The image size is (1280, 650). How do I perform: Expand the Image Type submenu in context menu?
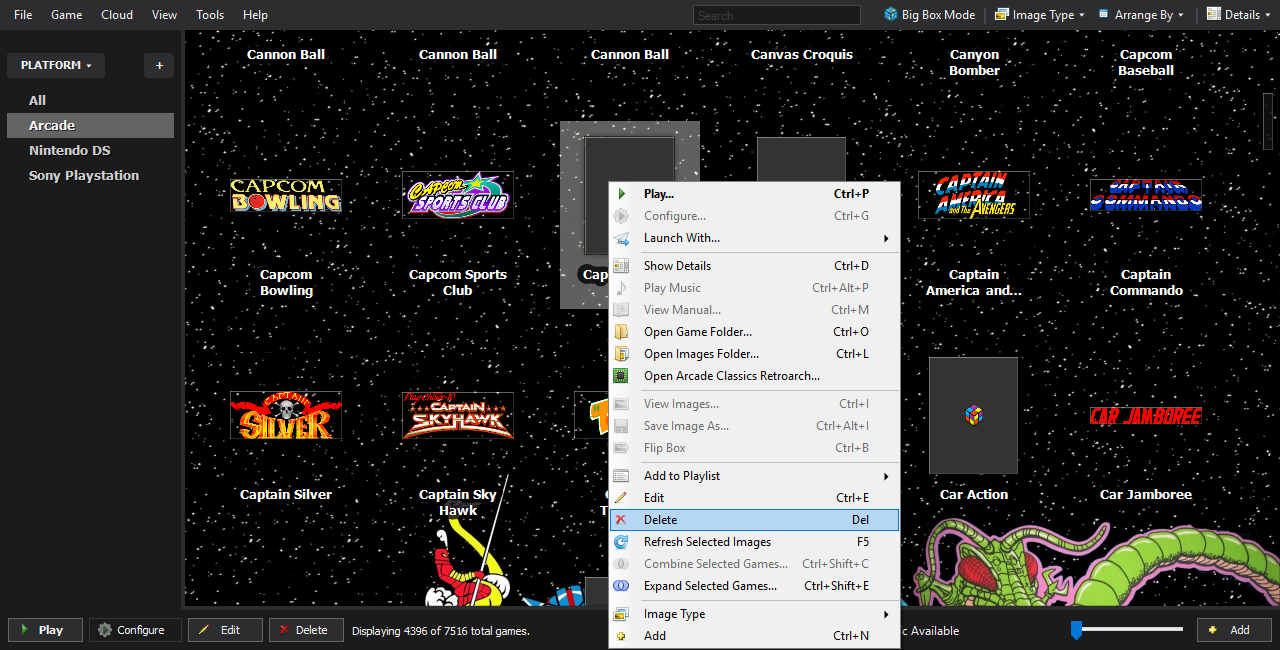(x=755, y=614)
